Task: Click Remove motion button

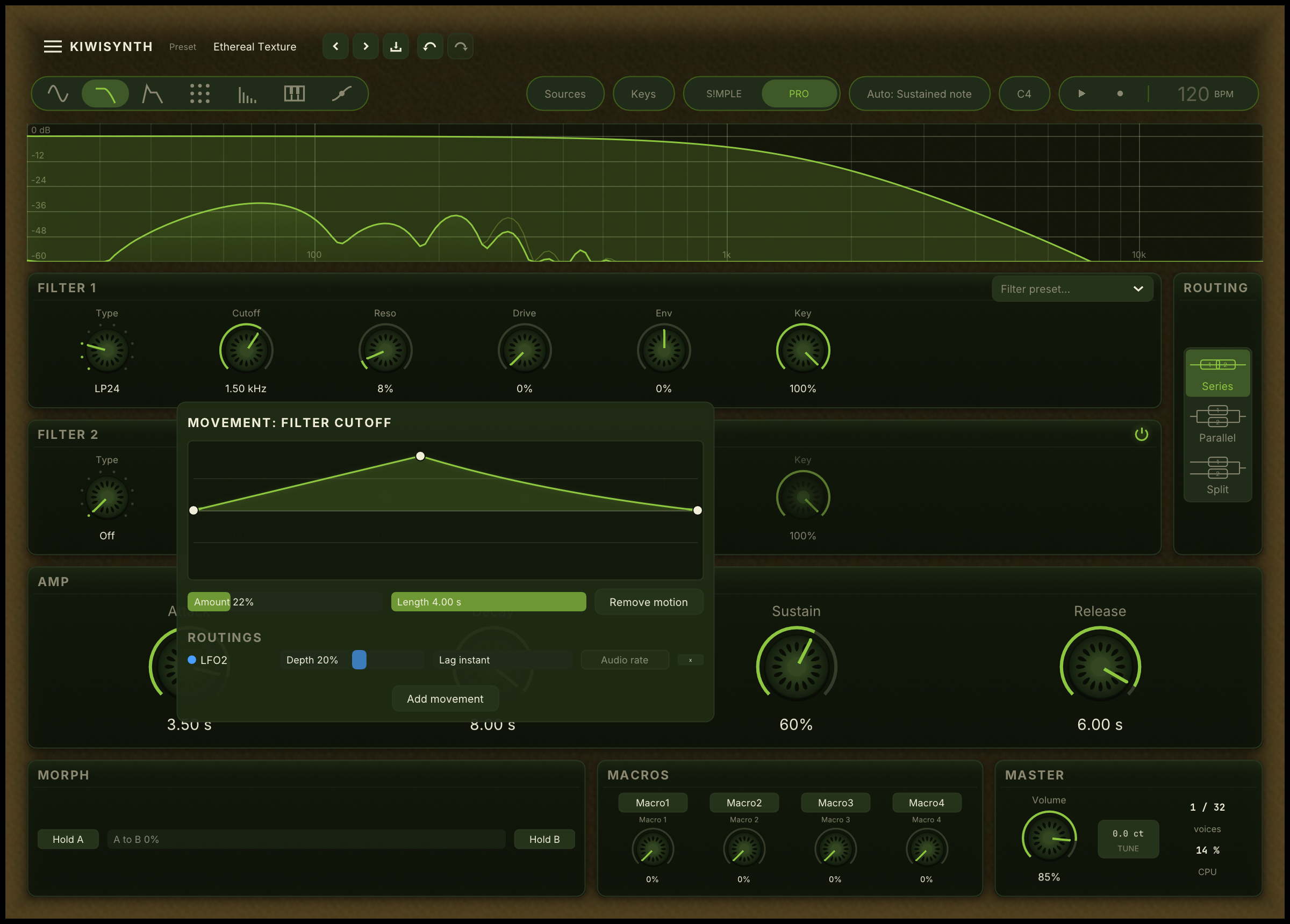Action: tap(648, 602)
